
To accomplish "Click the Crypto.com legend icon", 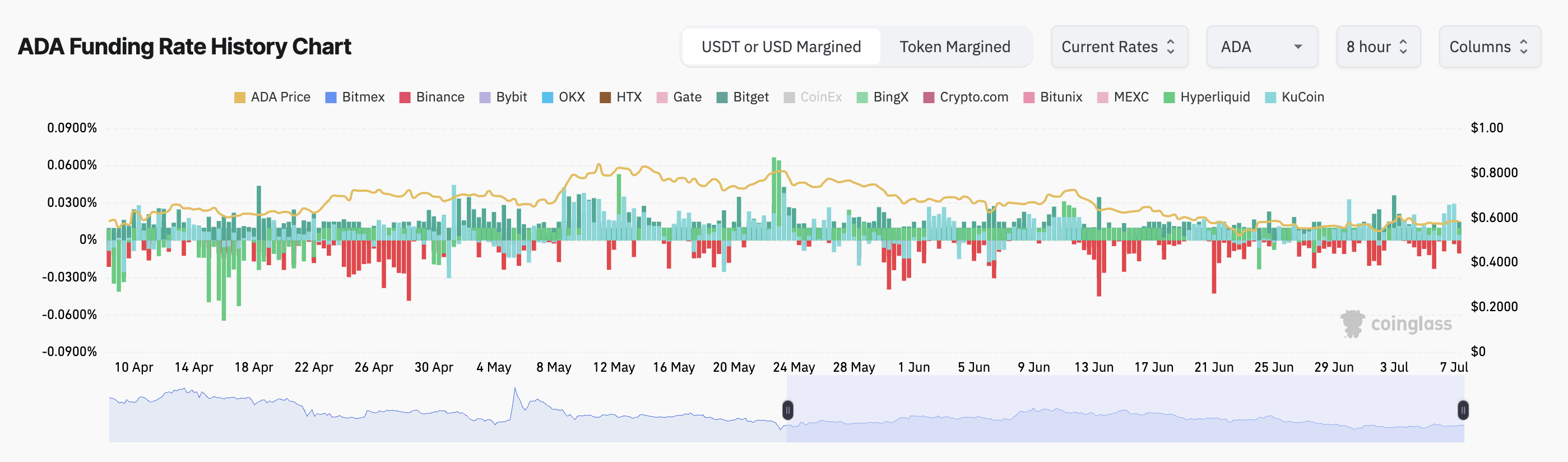I will [x=928, y=98].
